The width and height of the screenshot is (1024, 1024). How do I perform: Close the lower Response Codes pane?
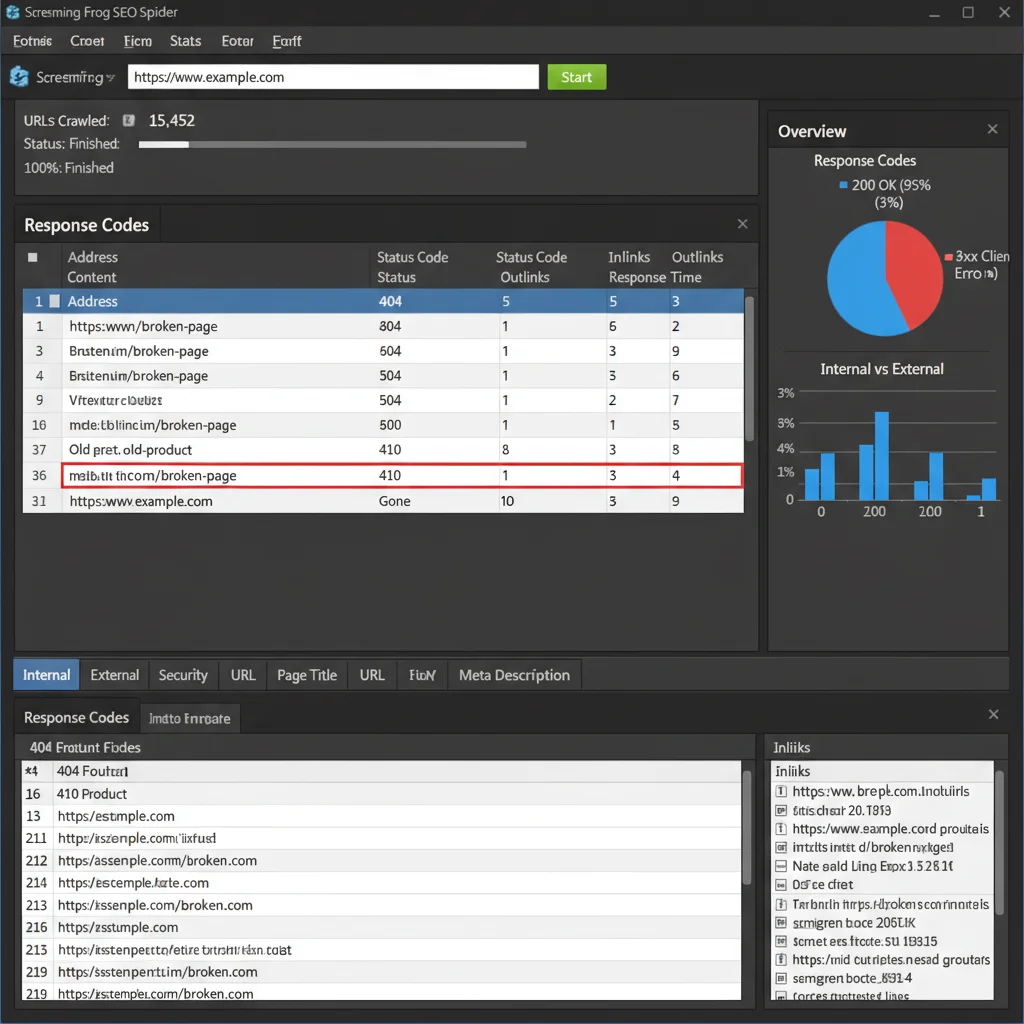[x=993, y=714]
